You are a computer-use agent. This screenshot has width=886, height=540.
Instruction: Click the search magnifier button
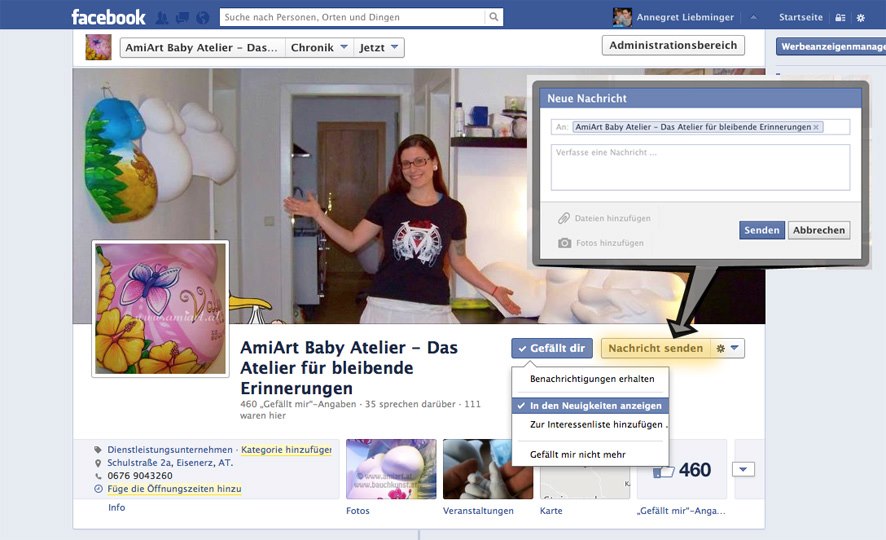[x=493, y=17]
